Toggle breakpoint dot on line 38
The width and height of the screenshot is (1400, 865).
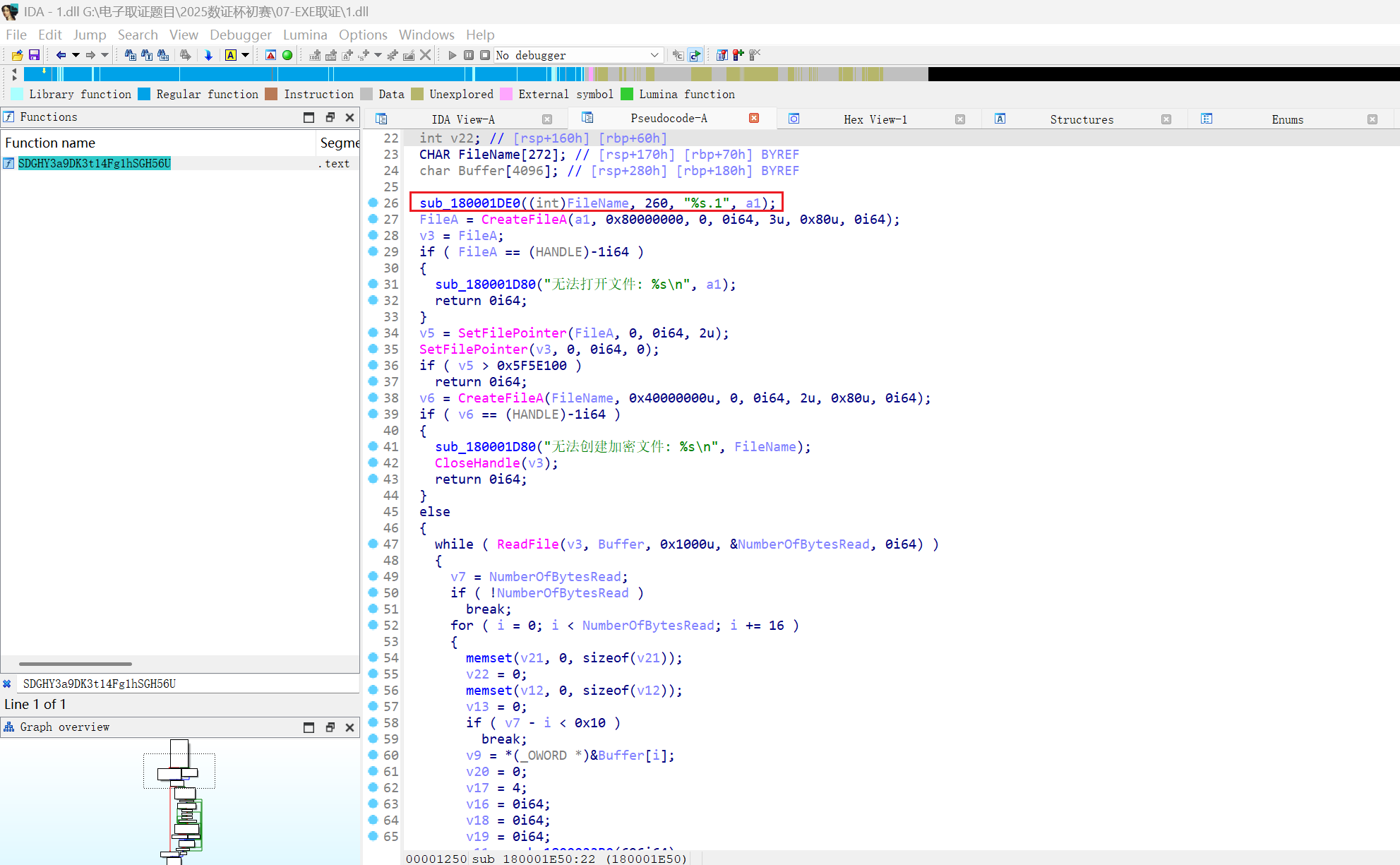click(x=373, y=398)
